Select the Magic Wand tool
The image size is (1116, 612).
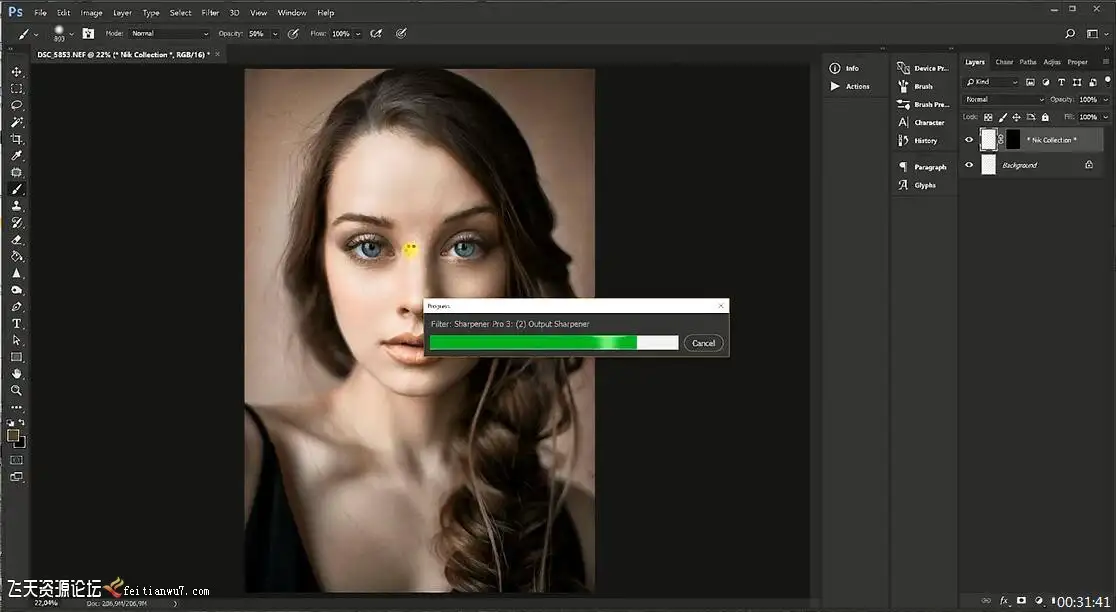point(17,122)
